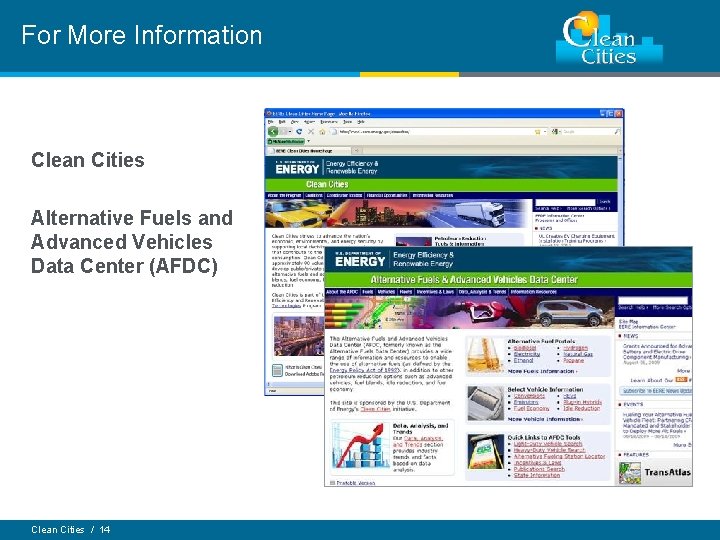Image resolution: width=720 pixels, height=540 pixels.
Task: Open Incentives & Laws nav tab
Action: click(x=435, y=292)
